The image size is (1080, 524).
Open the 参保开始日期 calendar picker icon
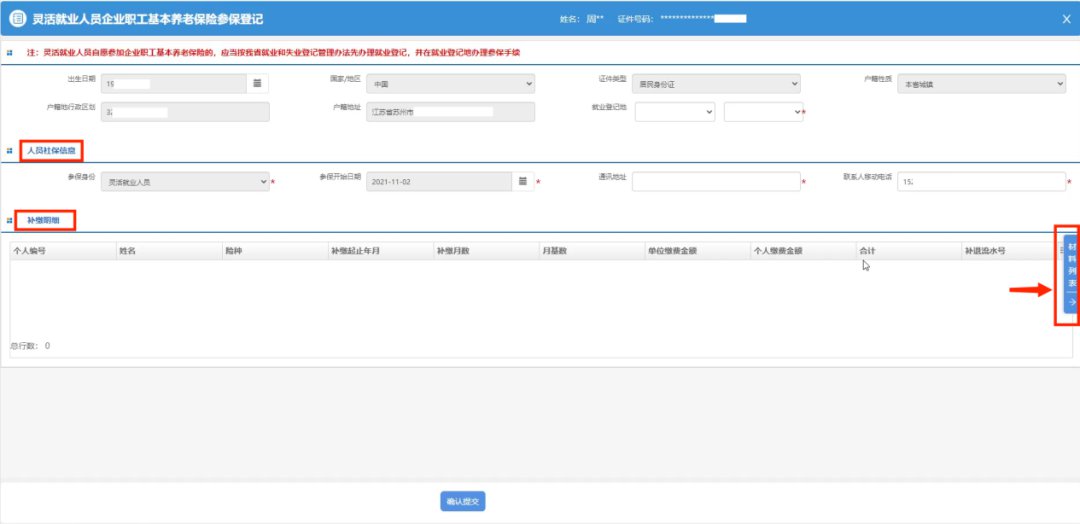click(x=522, y=181)
